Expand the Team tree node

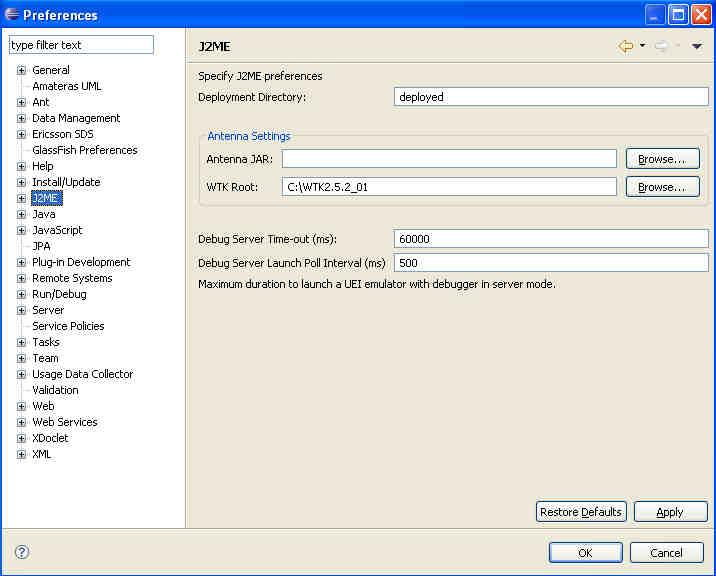click(21, 358)
